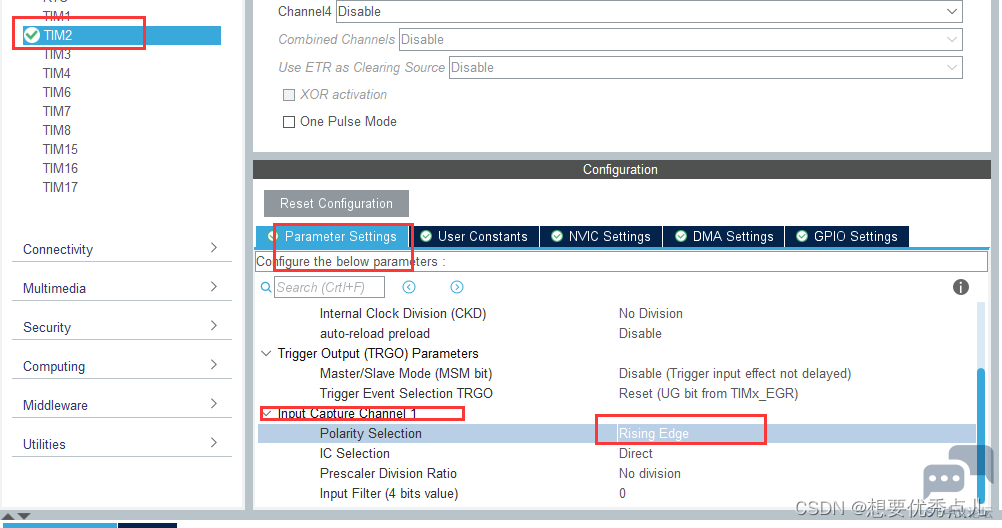1002x528 pixels.
Task: Open the chat bubble icon
Action: pos(943,479)
